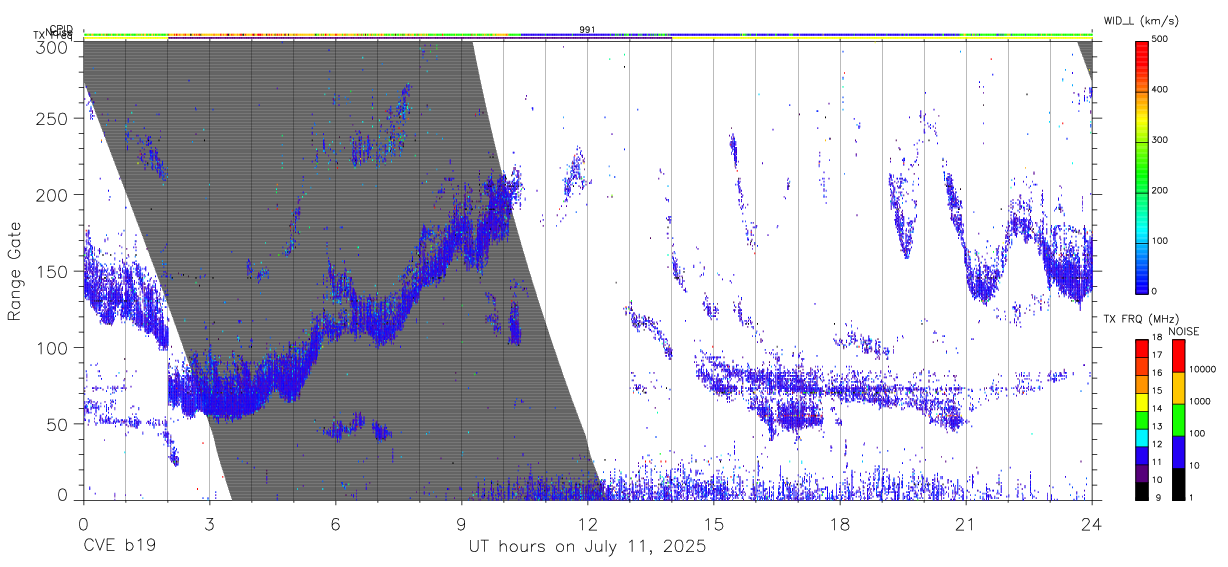Select the orange NOISE swatch above 1000
1228x567 pixels.
pyautogui.click(x=1178, y=388)
